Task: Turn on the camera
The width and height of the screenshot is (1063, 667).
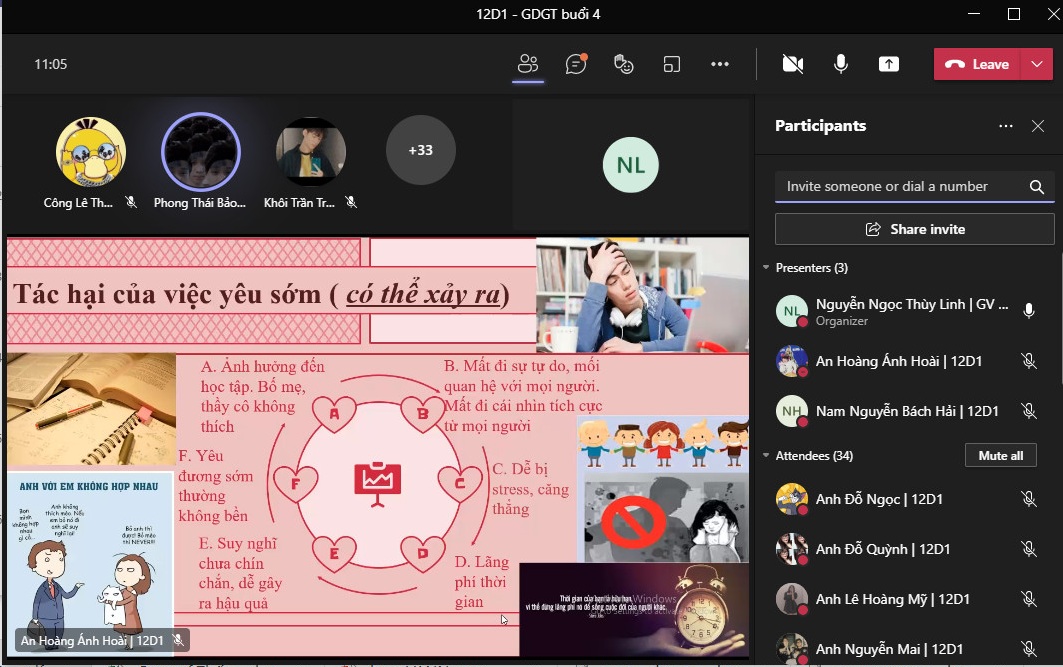Action: pyautogui.click(x=793, y=64)
